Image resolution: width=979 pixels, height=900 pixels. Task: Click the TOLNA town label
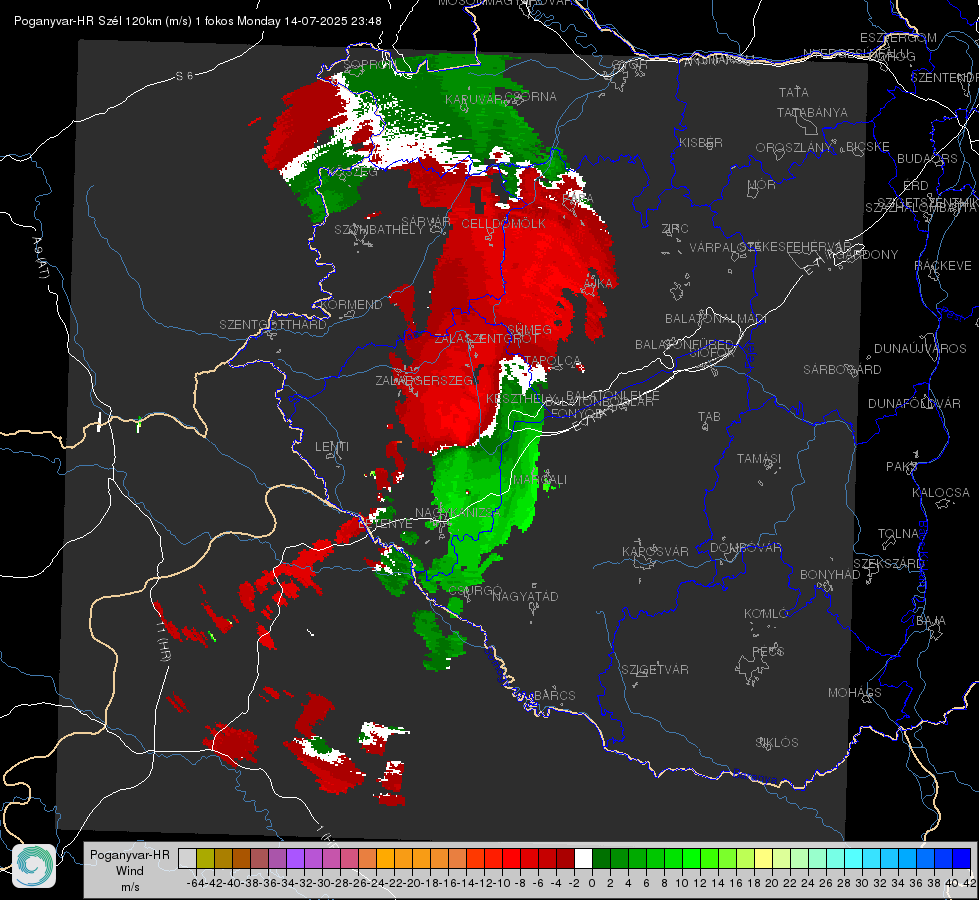click(898, 534)
